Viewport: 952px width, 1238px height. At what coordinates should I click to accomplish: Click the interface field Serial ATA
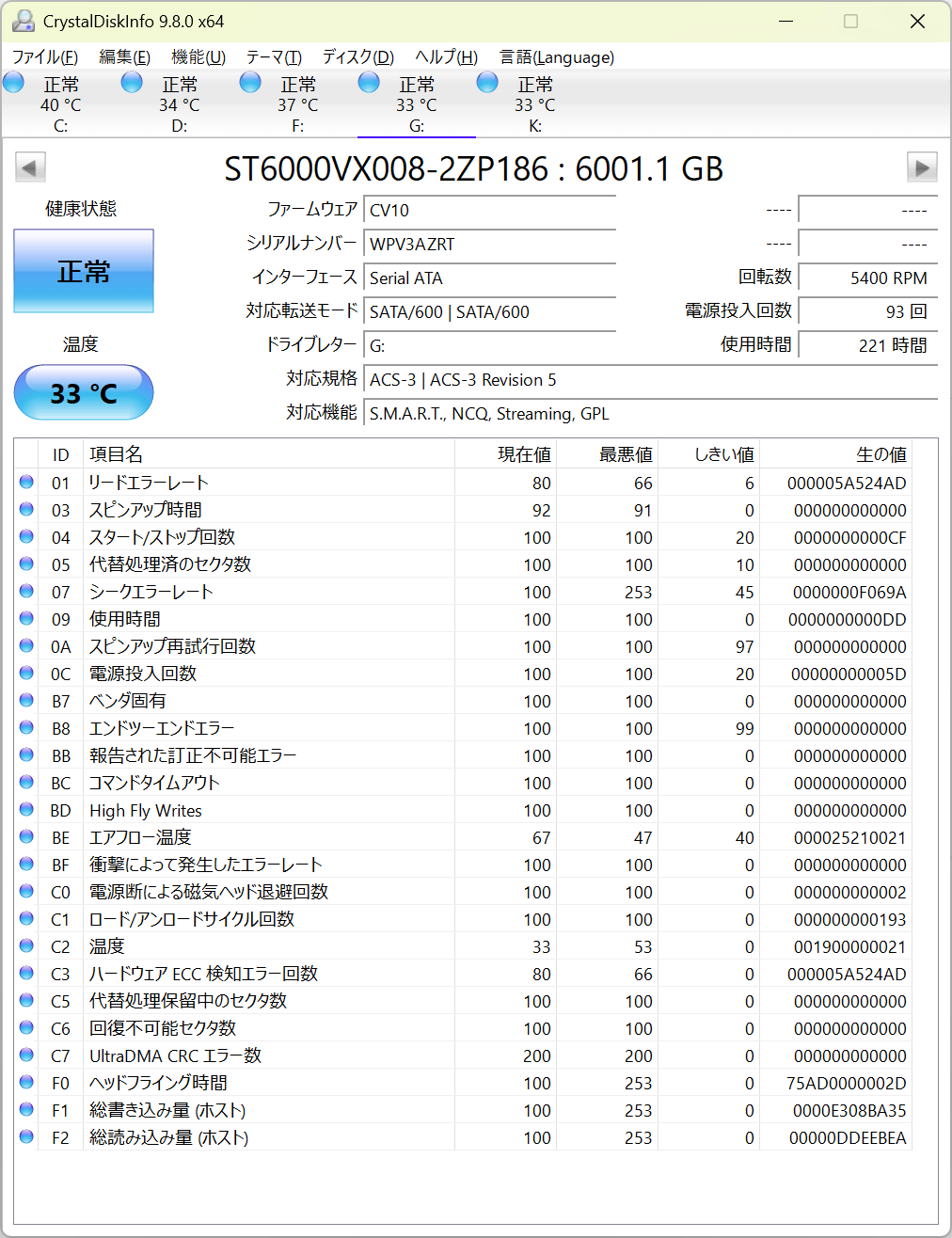click(x=490, y=278)
